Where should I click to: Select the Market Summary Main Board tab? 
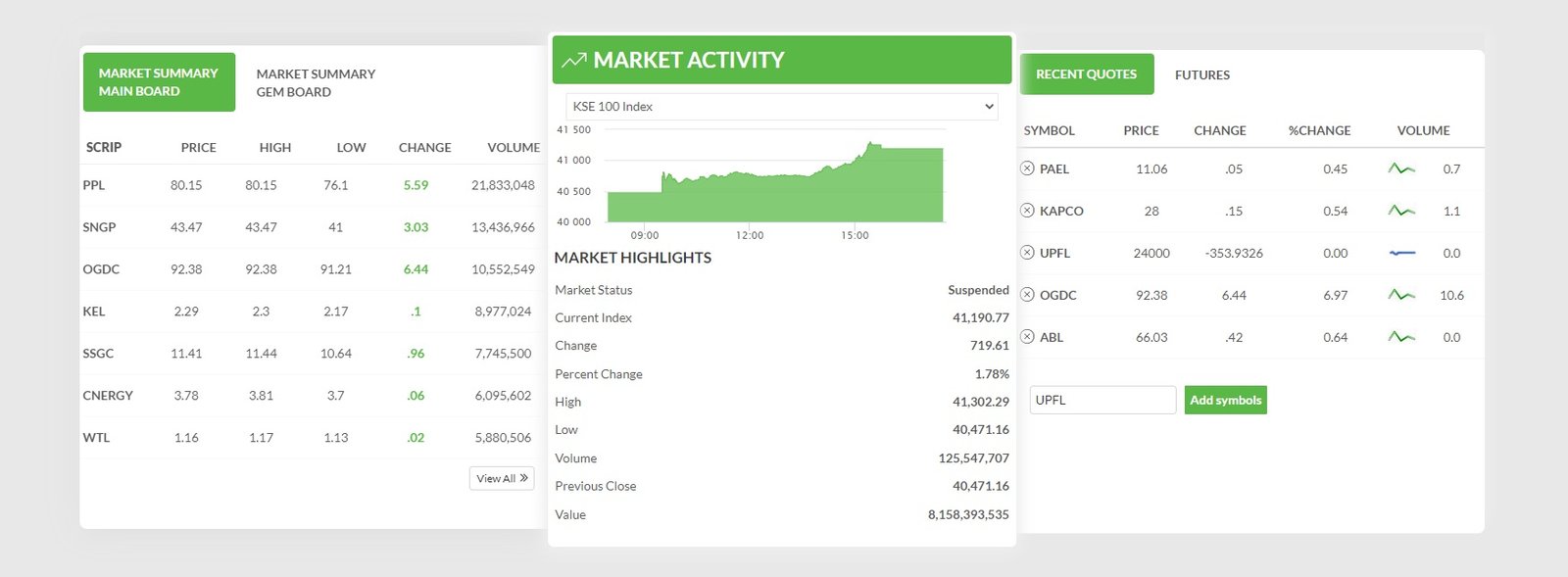click(x=159, y=82)
